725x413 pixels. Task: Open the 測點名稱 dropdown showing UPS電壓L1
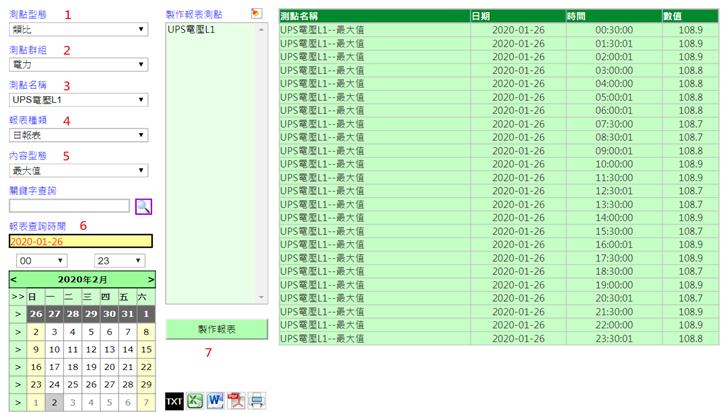[x=78, y=100]
